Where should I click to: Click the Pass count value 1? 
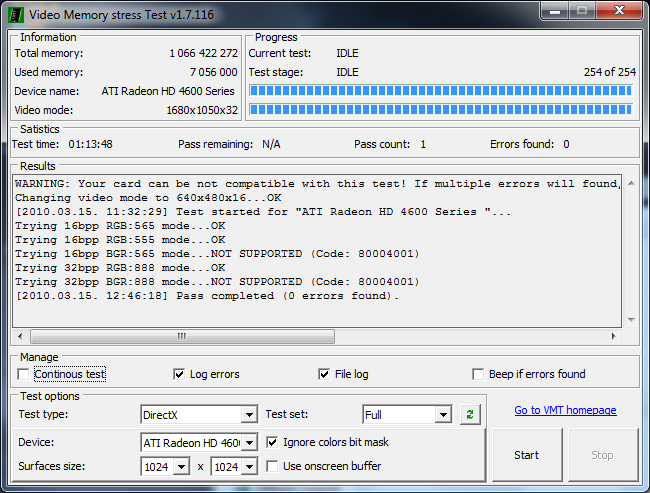point(423,144)
